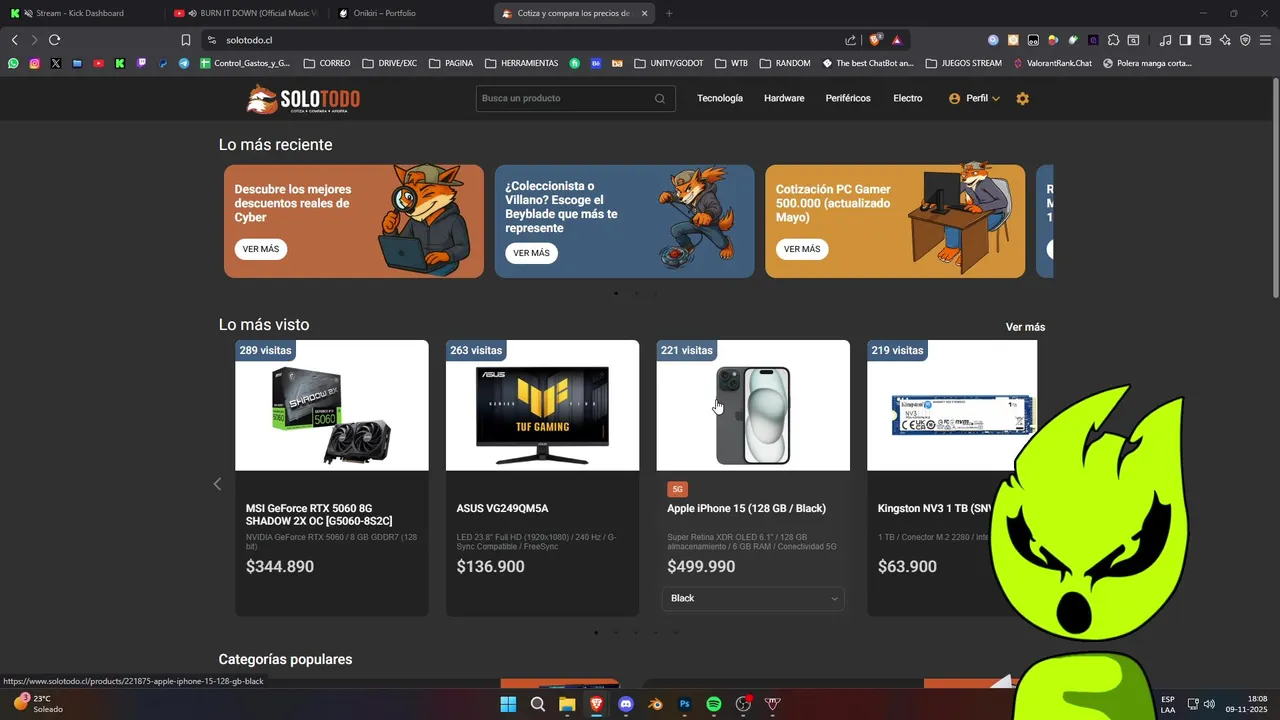
Task: Open the Black color variant dropdown for iPhone 15
Action: [x=753, y=598]
